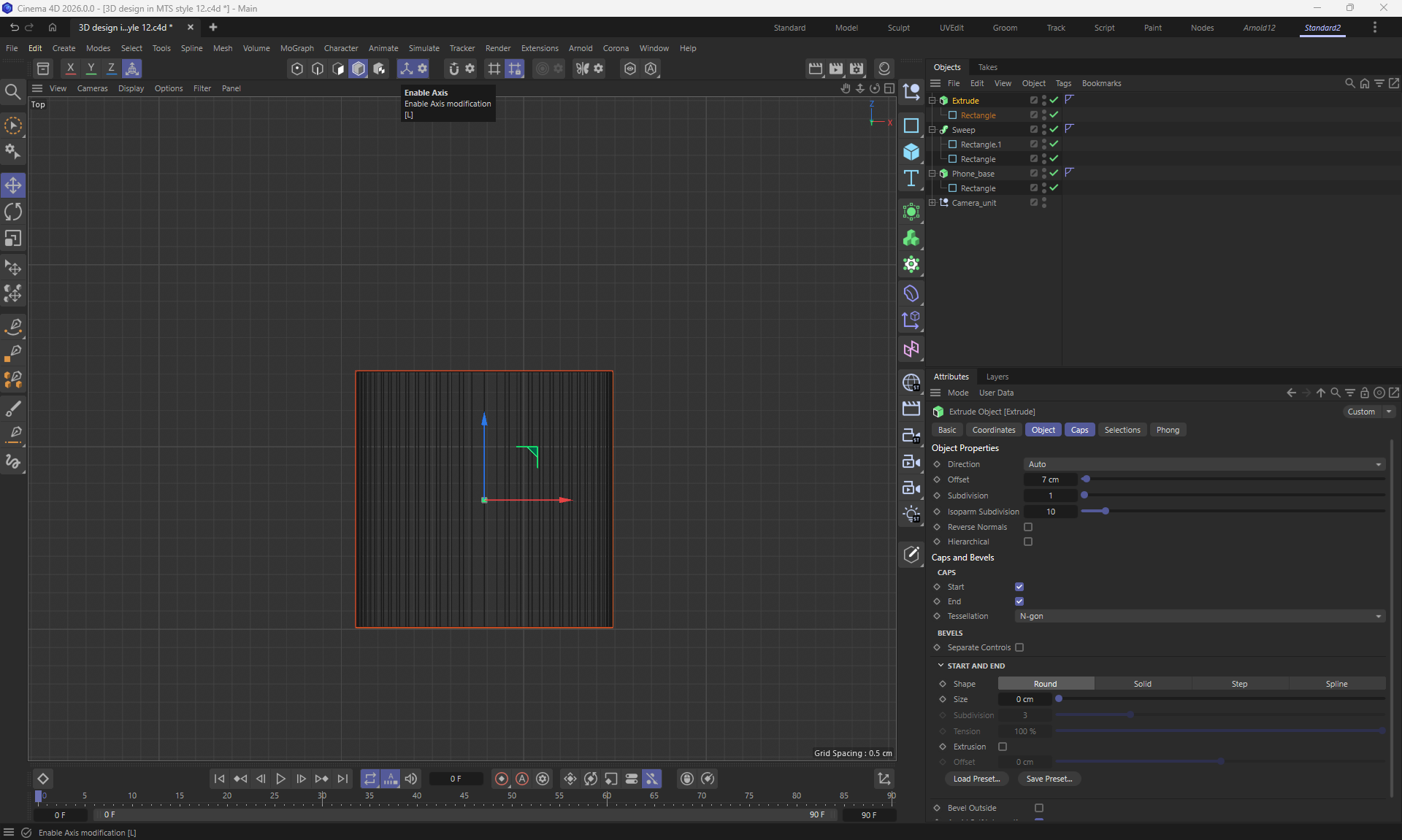The height and width of the screenshot is (840, 1402).
Task: Add a Cube primitive object
Action: pos(911,152)
